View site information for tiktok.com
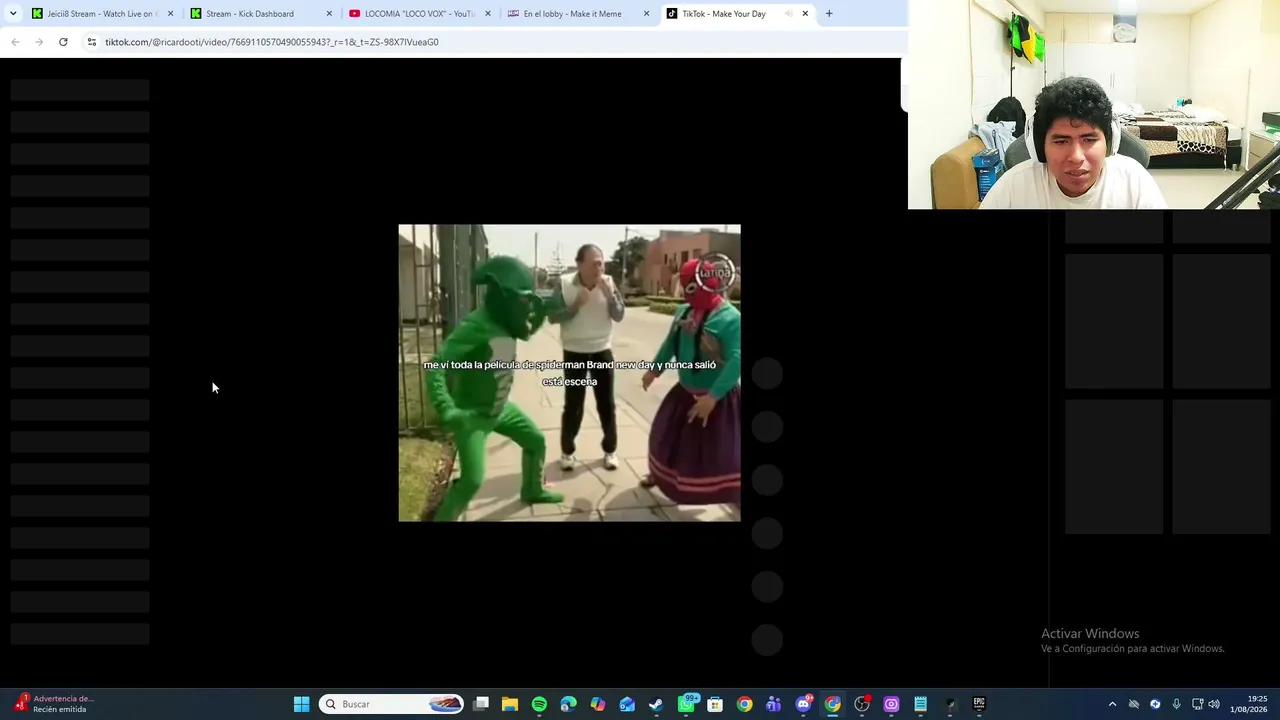 (92, 42)
